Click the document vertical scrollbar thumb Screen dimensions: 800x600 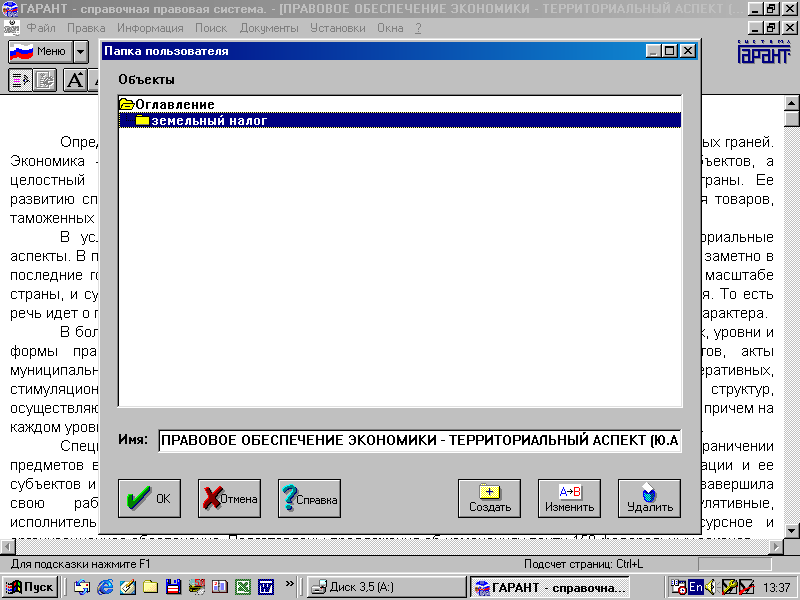tap(791, 119)
